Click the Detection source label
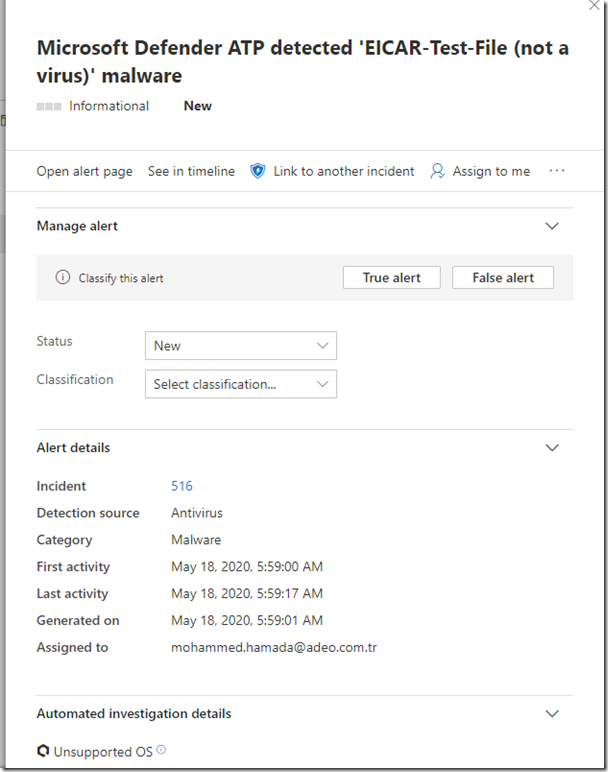608x772 pixels. click(x=88, y=513)
